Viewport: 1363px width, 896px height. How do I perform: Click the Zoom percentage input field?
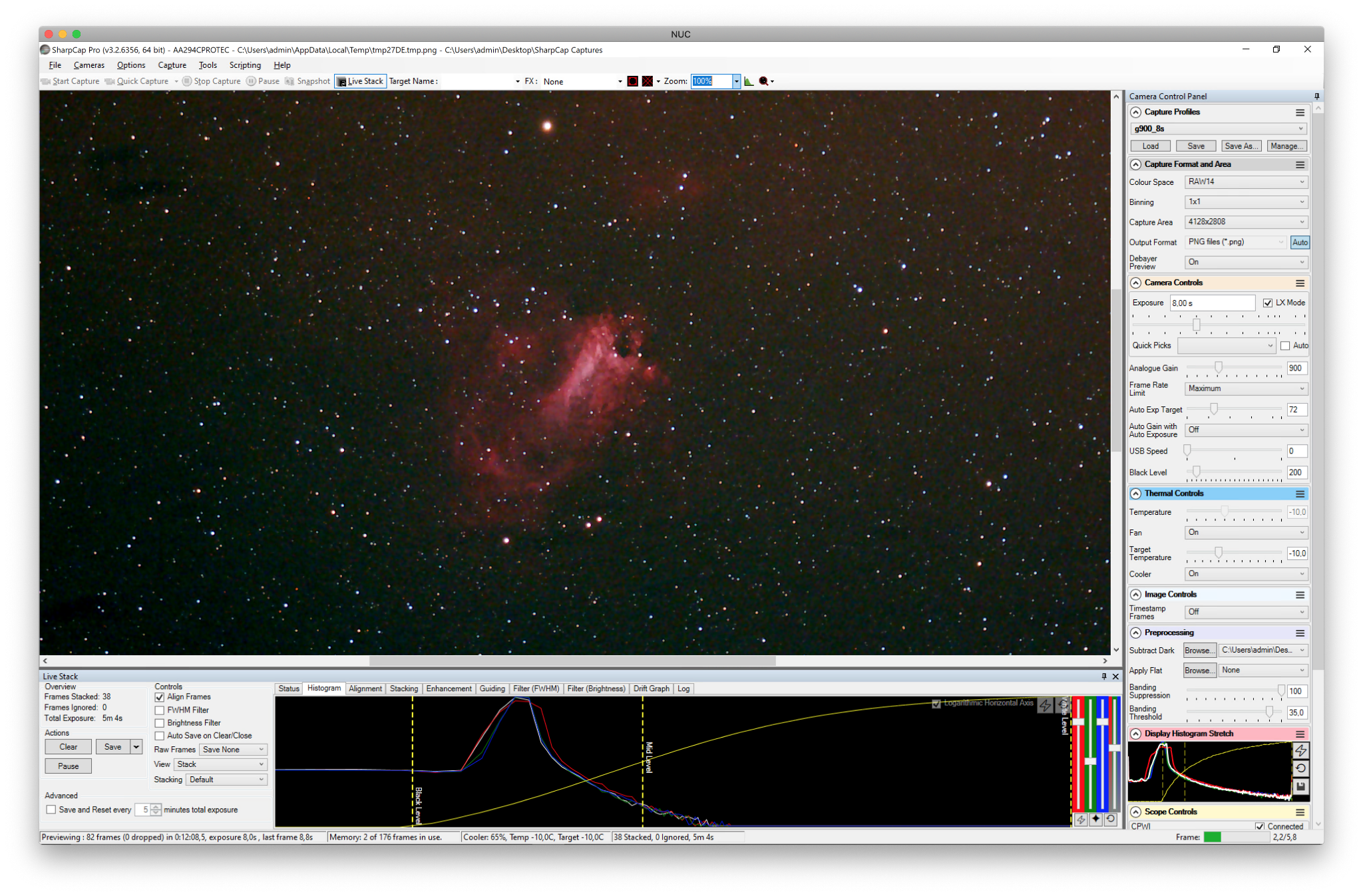[x=711, y=81]
